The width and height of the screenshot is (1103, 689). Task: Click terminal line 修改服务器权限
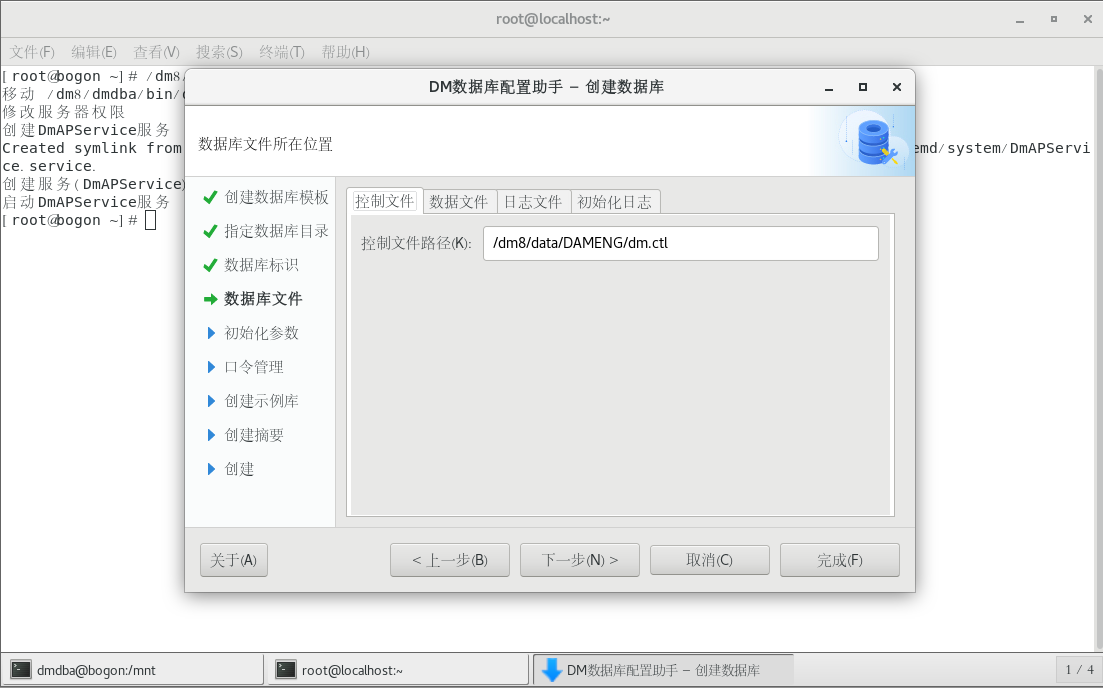[x=63, y=112]
